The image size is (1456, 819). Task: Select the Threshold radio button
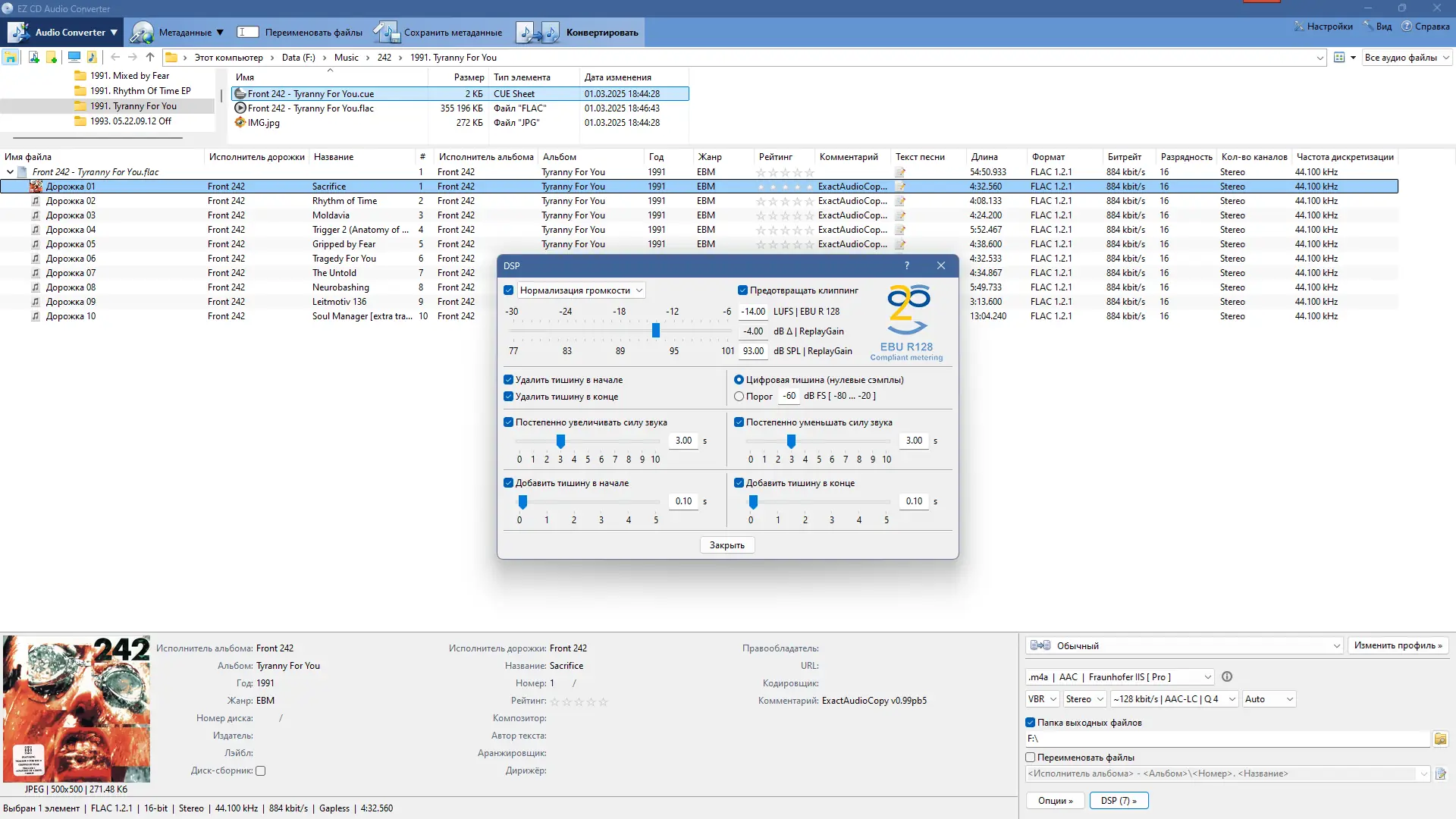click(x=739, y=396)
